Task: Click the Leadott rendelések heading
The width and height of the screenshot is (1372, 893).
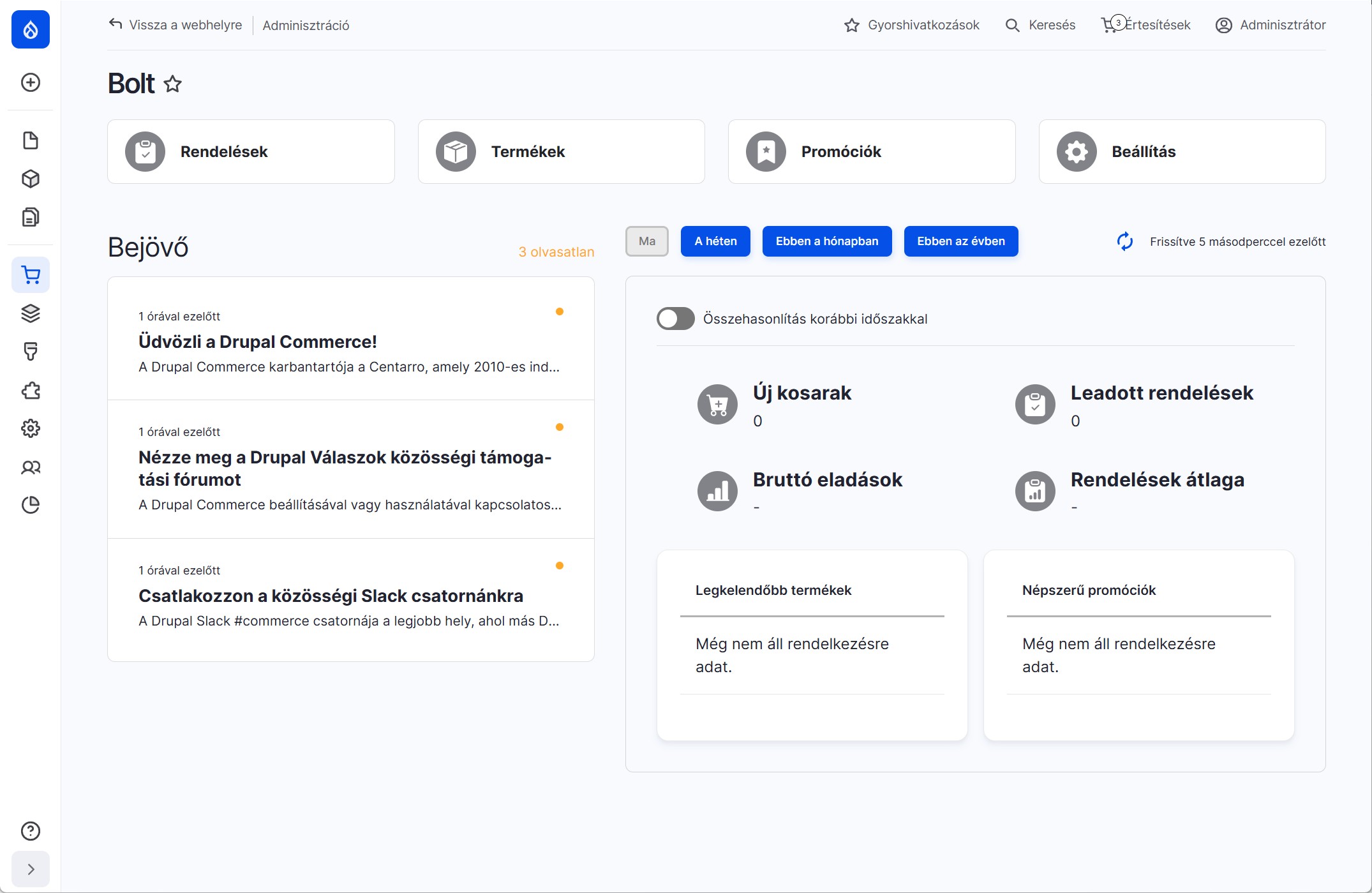Action: point(1162,393)
